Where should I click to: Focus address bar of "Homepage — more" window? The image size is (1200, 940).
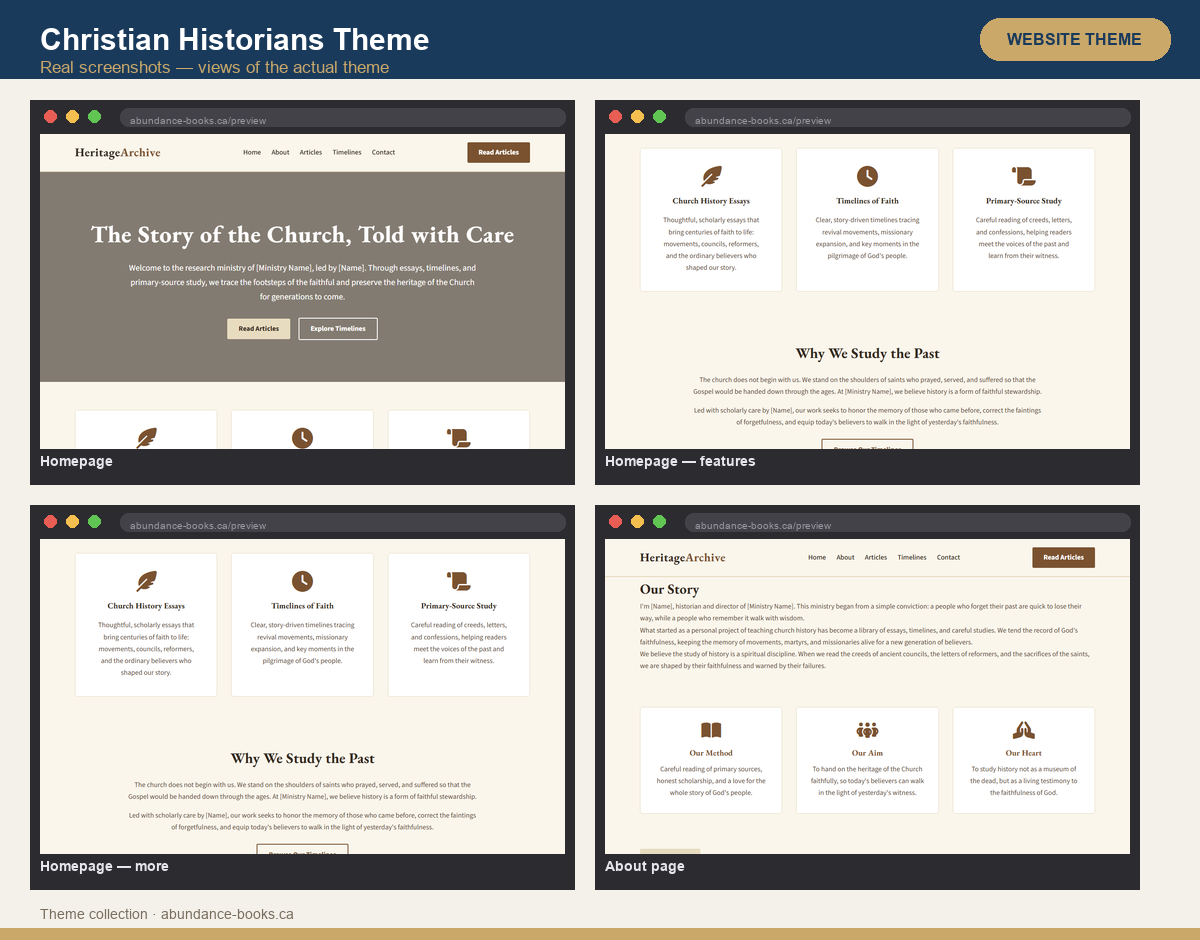coord(343,524)
